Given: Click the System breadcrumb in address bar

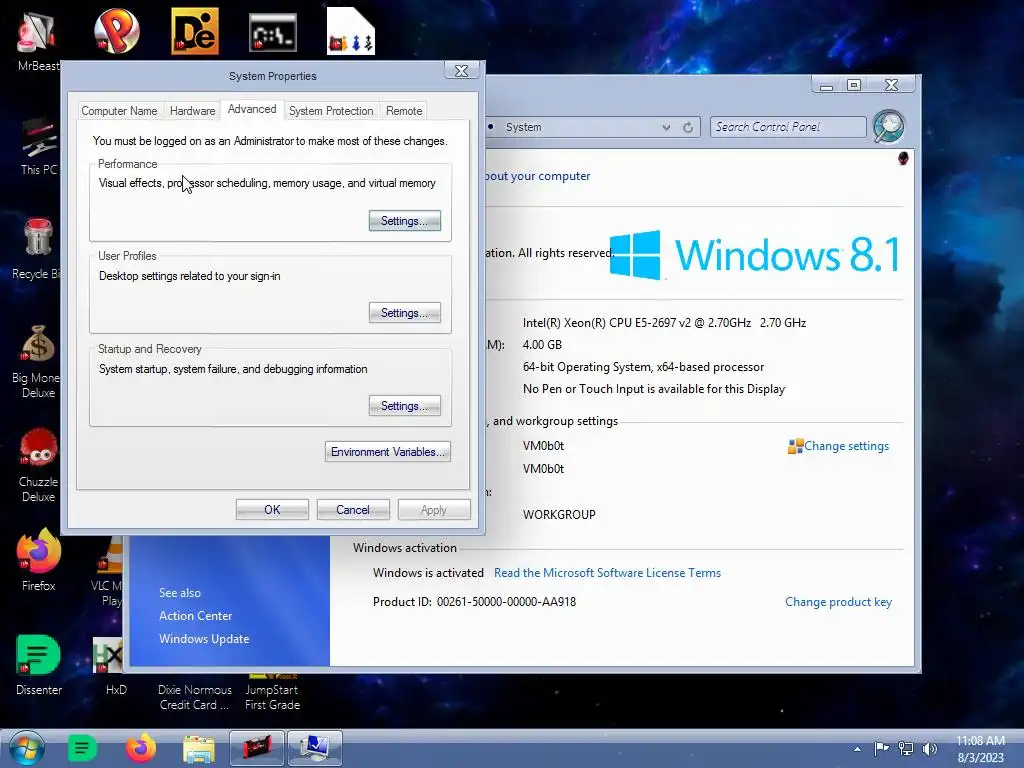Looking at the screenshot, I should (x=524, y=127).
